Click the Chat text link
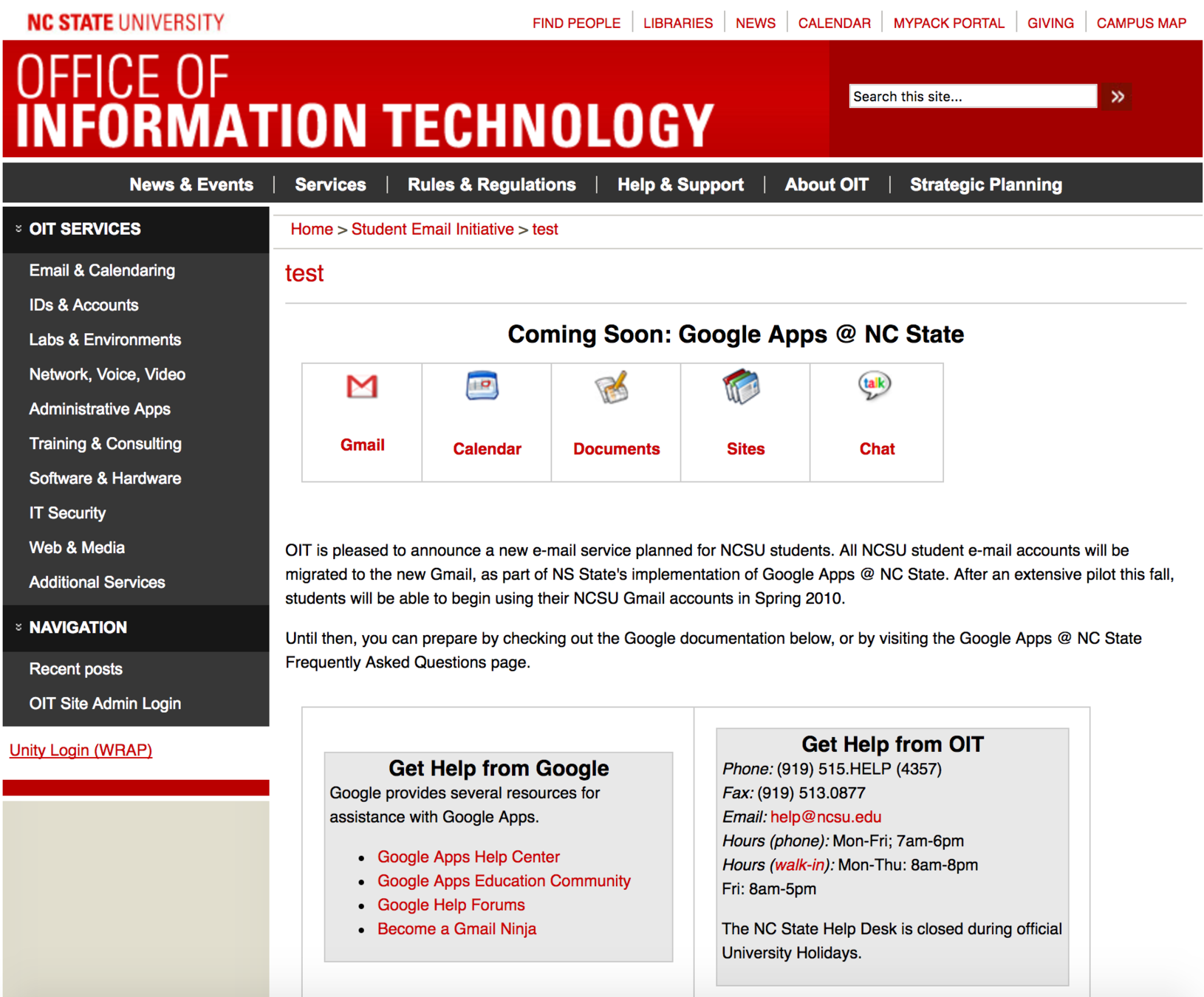1204x997 pixels. 877,449
